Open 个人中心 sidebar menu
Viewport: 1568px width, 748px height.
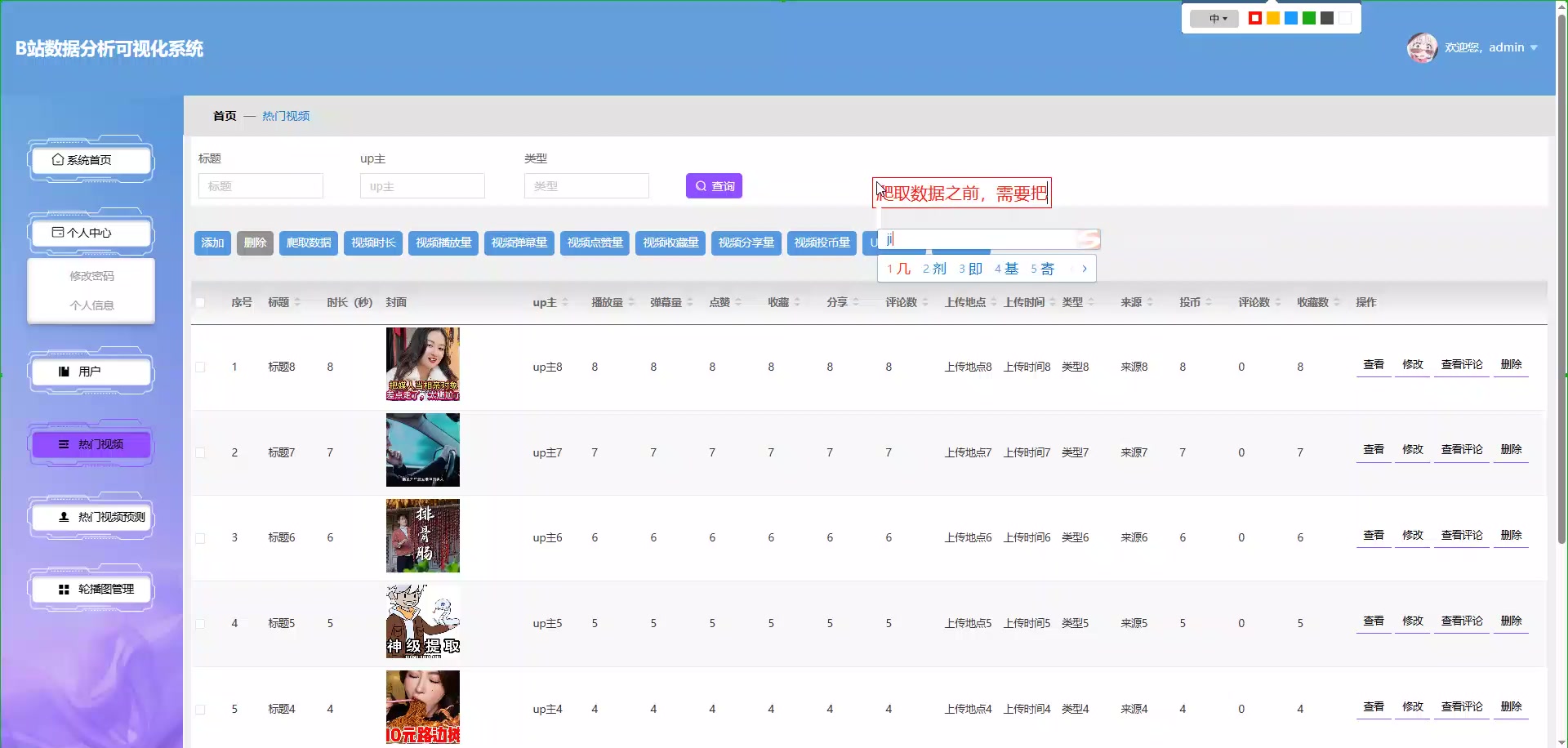(91, 233)
